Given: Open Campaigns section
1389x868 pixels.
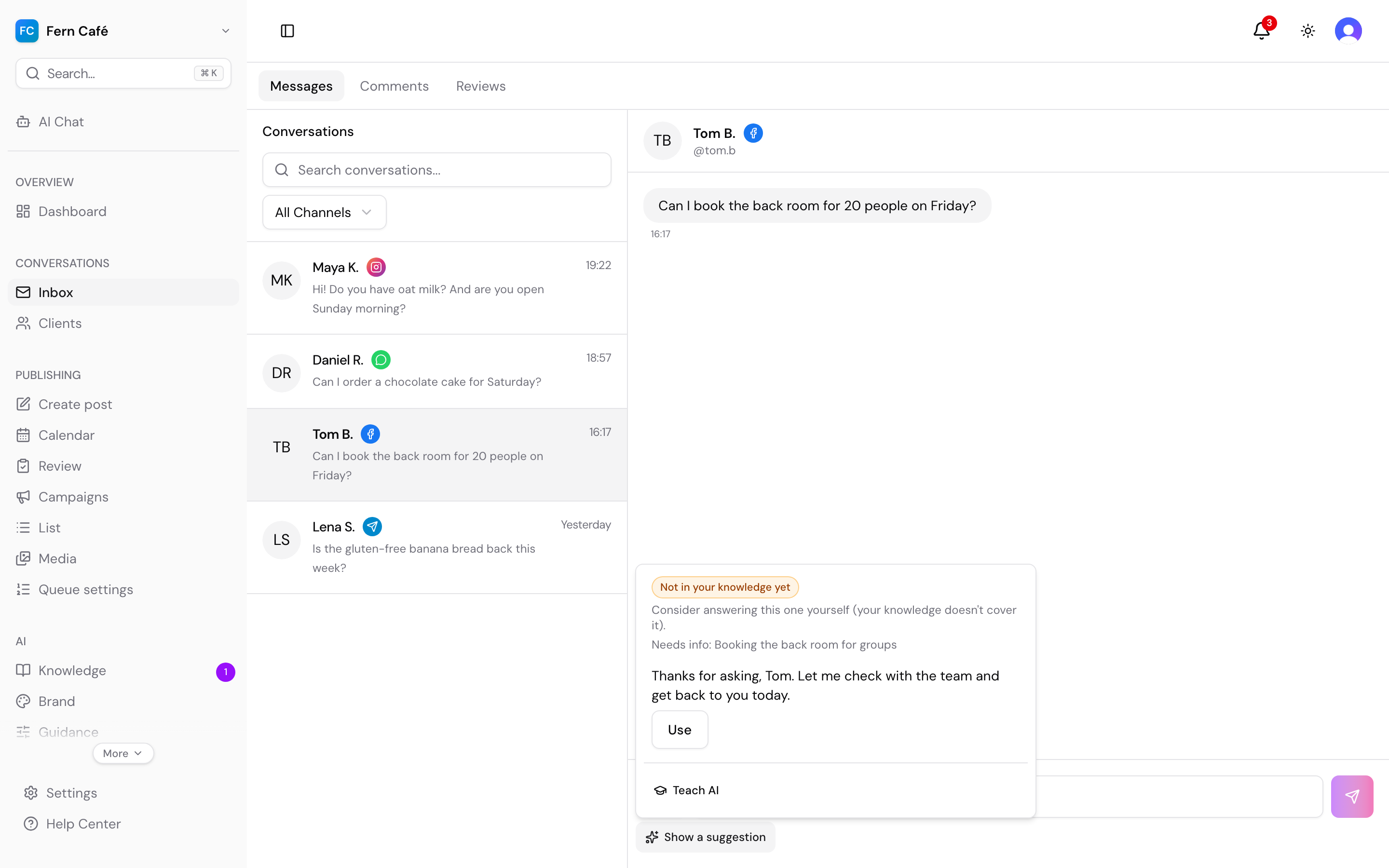Looking at the screenshot, I should 123,497.
